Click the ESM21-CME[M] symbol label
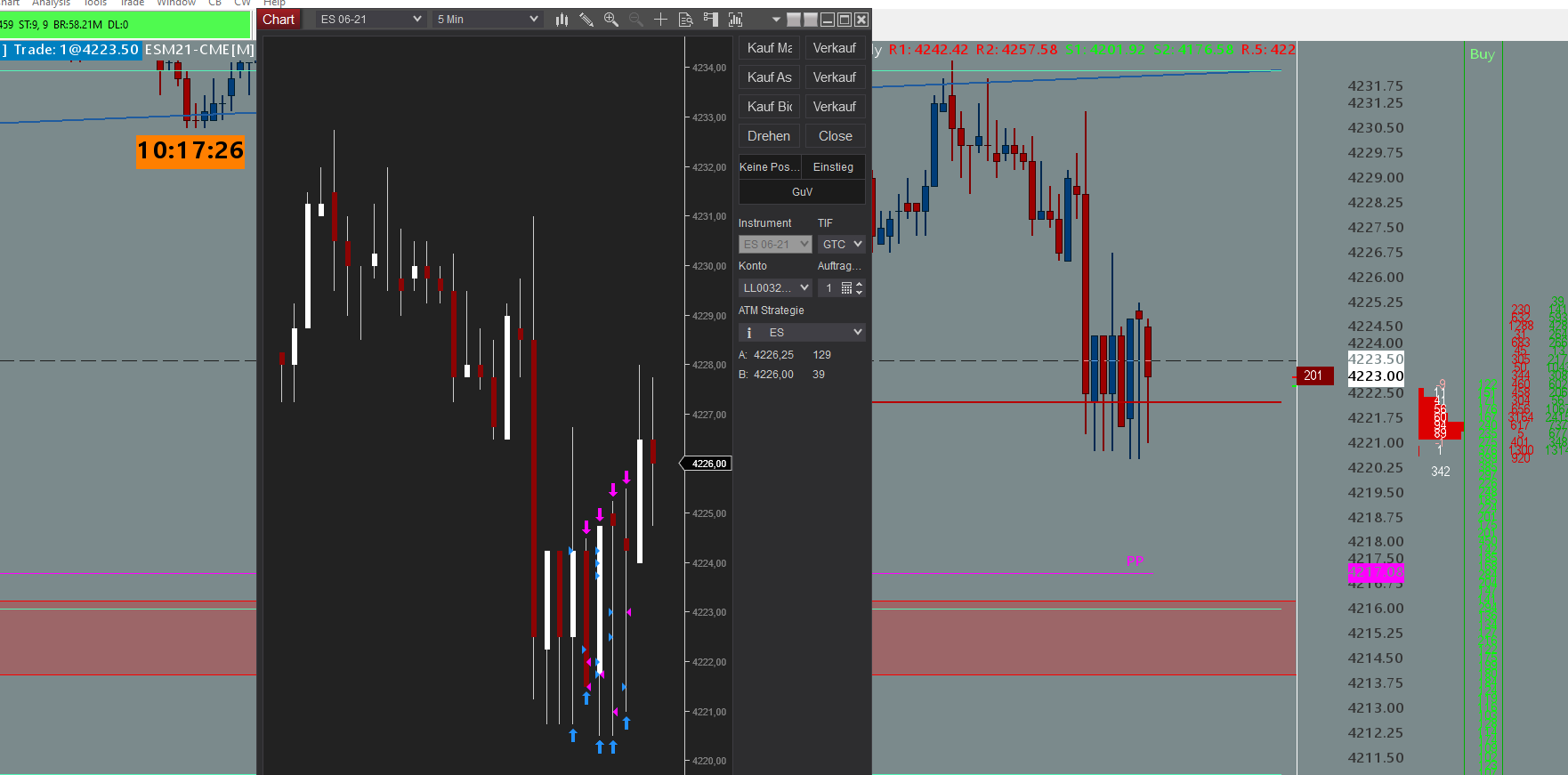The image size is (1568, 775). click(x=199, y=50)
